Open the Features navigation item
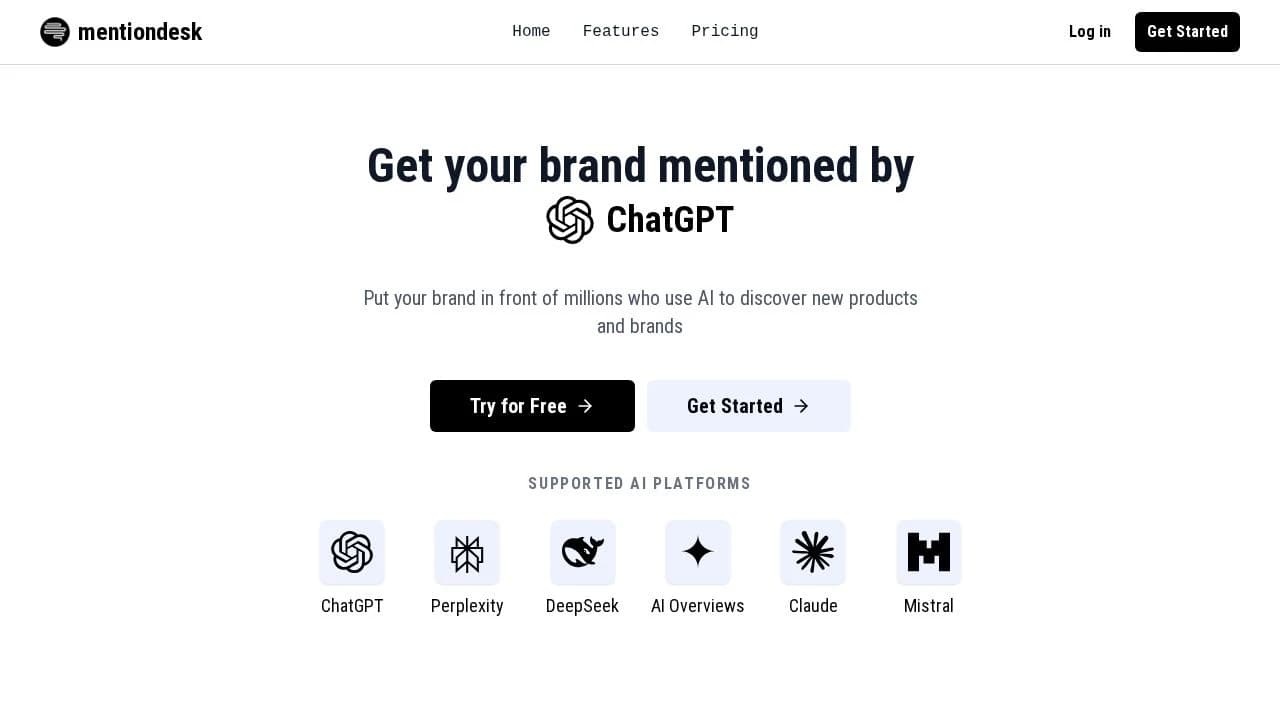The image size is (1280, 720). click(620, 31)
